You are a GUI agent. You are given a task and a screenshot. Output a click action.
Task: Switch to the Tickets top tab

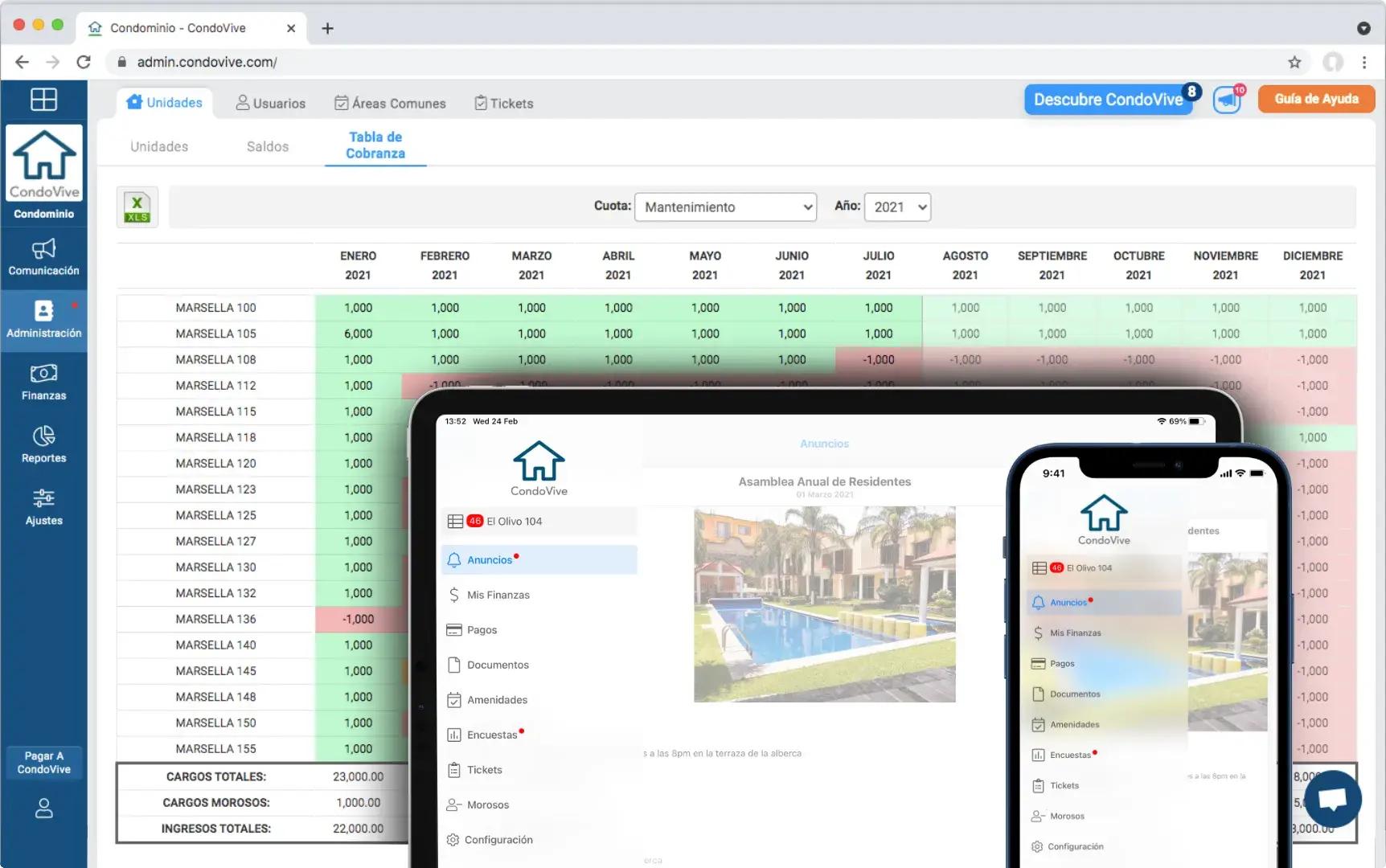504,103
